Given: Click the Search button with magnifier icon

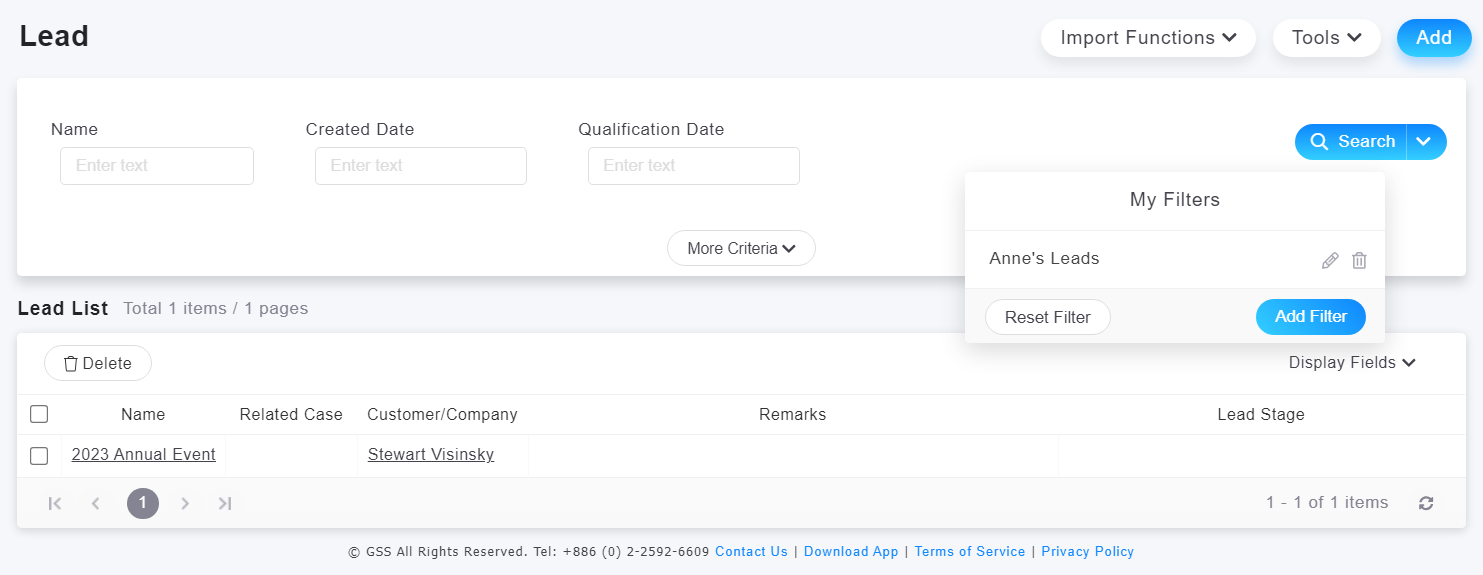Looking at the screenshot, I should [1351, 142].
